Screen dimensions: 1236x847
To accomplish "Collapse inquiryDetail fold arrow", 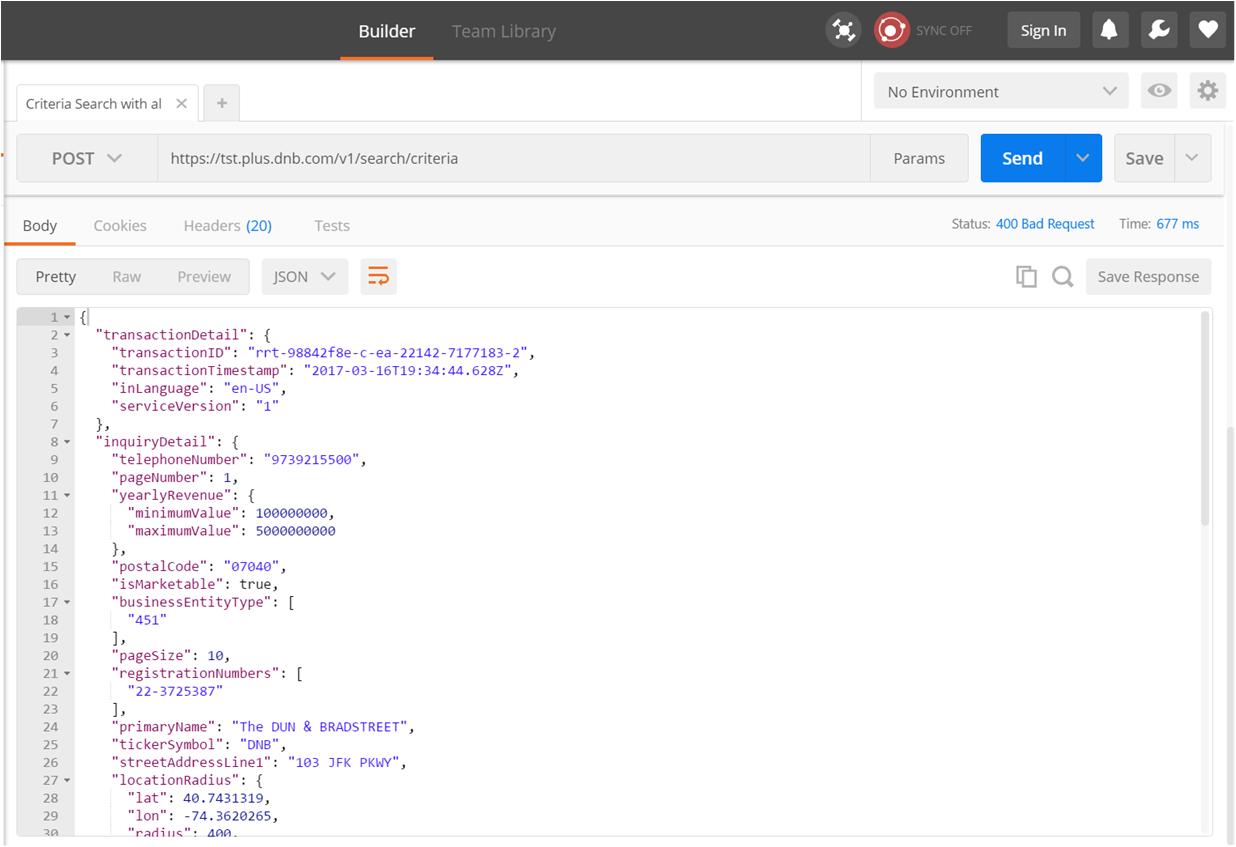I will (x=67, y=441).
